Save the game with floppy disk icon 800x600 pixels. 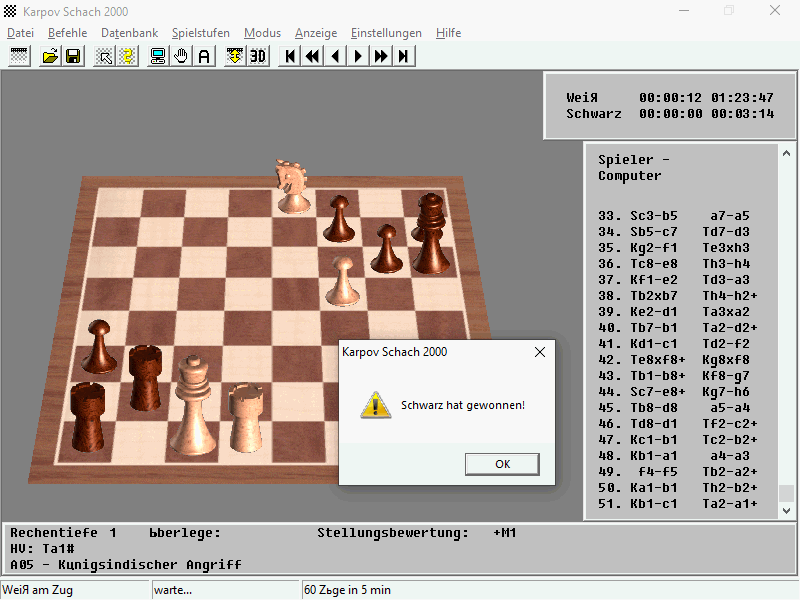coord(73,56)
